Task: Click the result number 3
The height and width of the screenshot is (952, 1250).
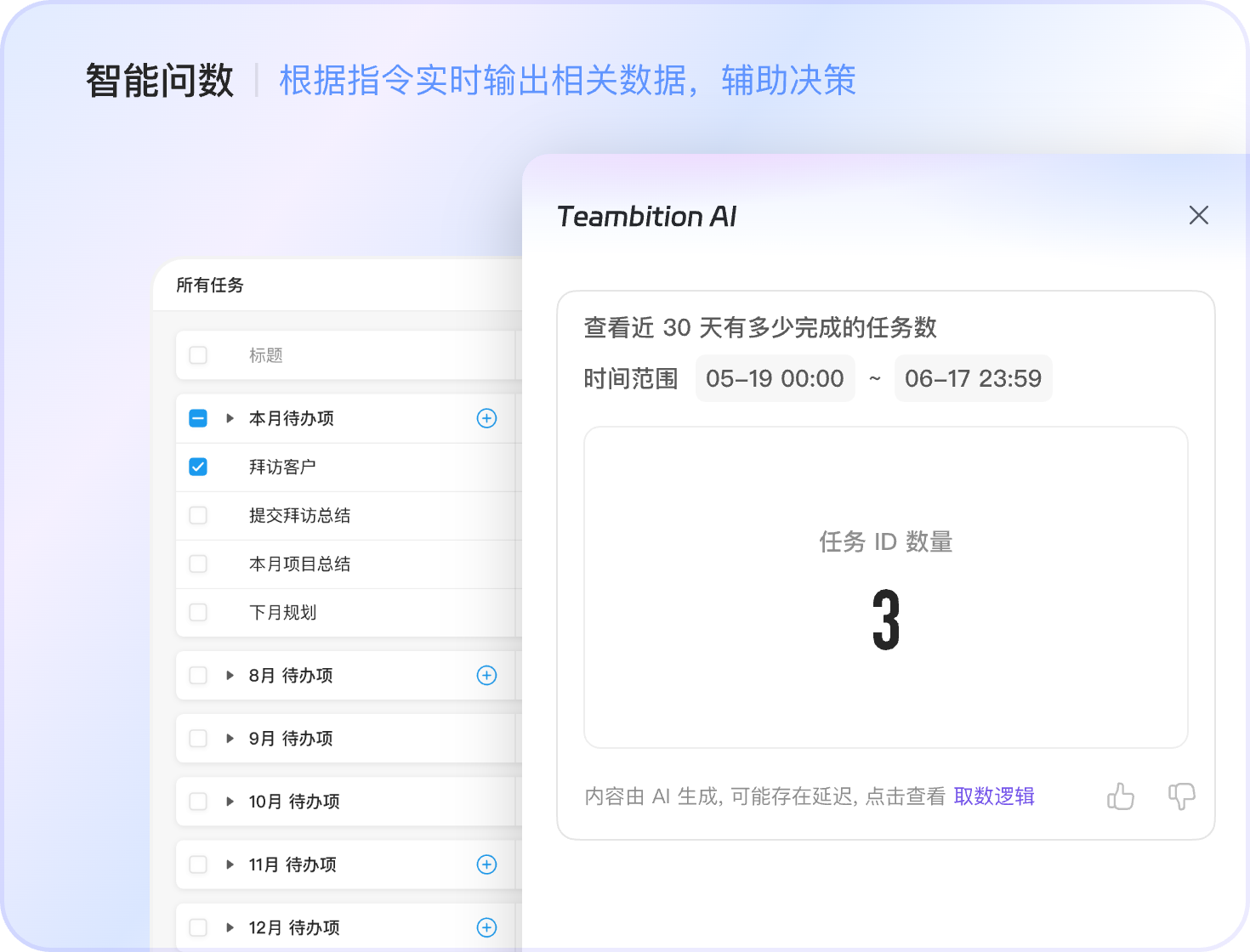Action: click(x=886, y=620)
